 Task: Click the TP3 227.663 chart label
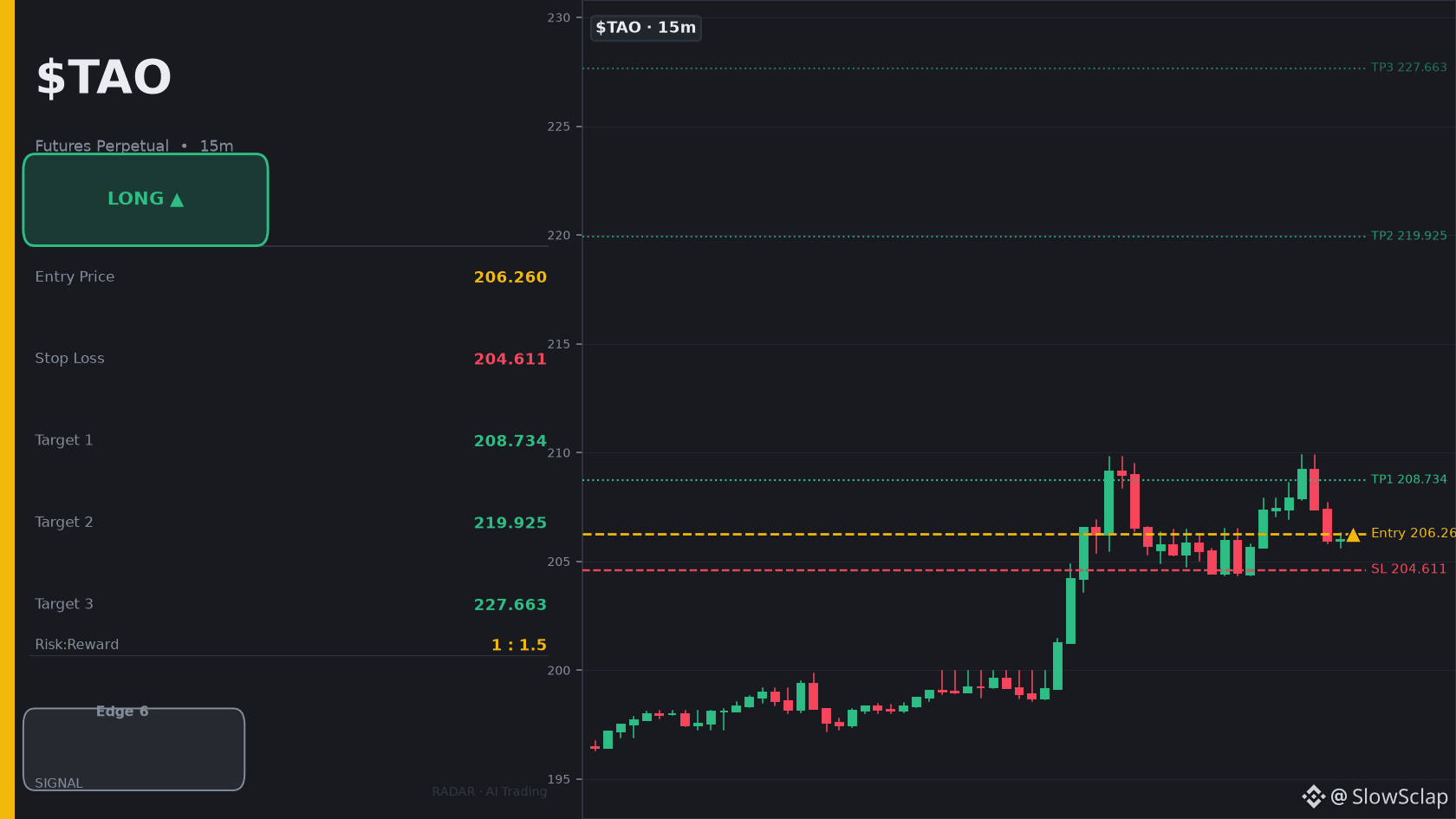pos(1408,68)
